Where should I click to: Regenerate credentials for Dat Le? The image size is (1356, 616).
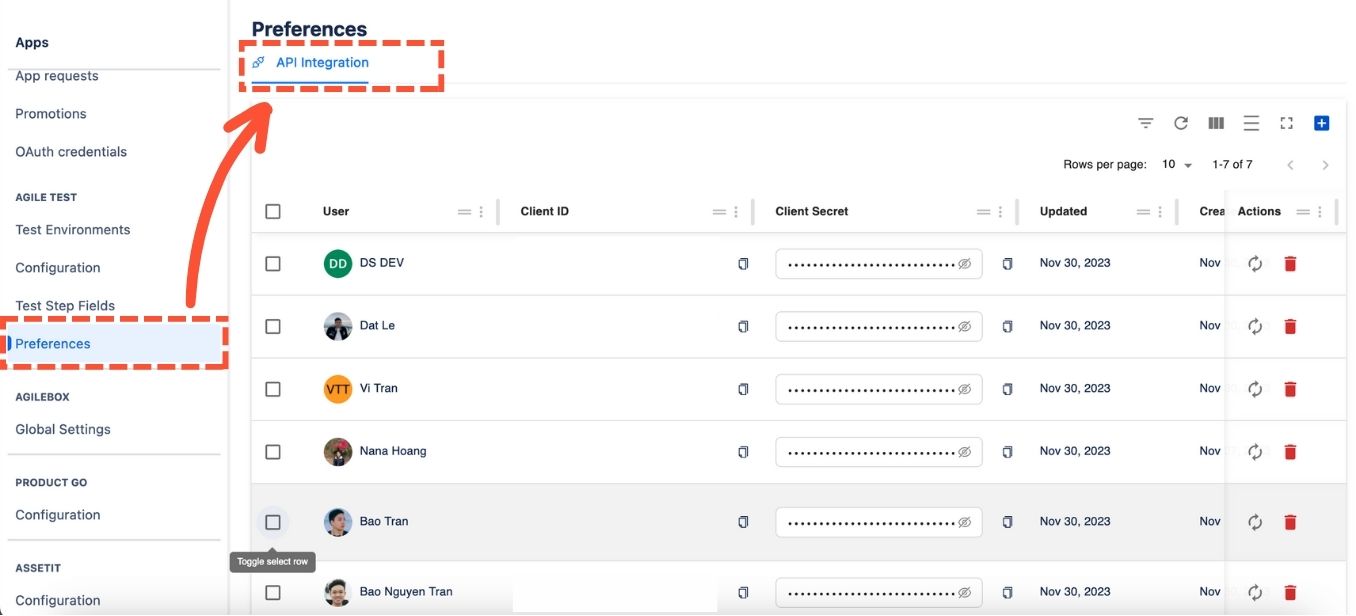[1256, 326]
